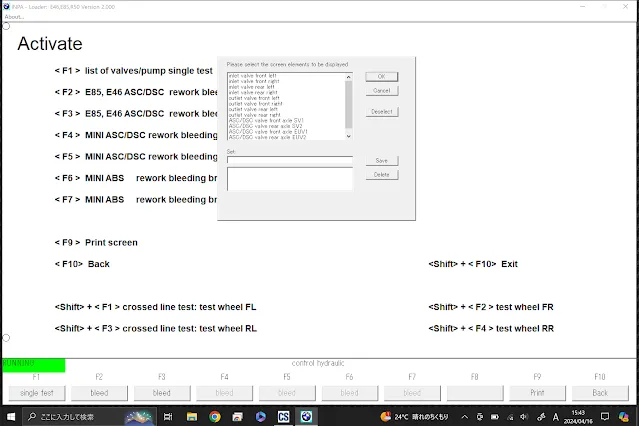Select 'ASC/DSC valve rear axle EUV2'
Screen dimensions: 639x426
click(x=267, y=137)
